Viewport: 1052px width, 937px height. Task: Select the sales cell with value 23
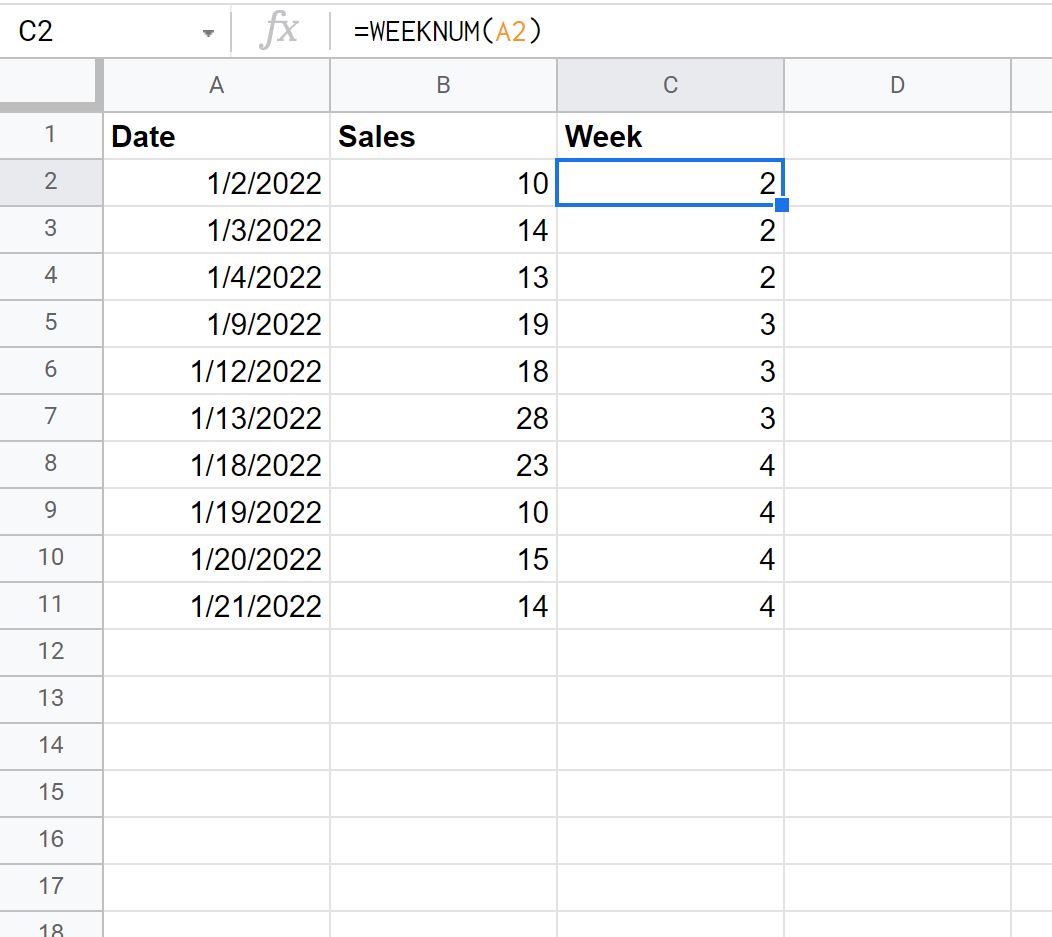tap(443, 464)
